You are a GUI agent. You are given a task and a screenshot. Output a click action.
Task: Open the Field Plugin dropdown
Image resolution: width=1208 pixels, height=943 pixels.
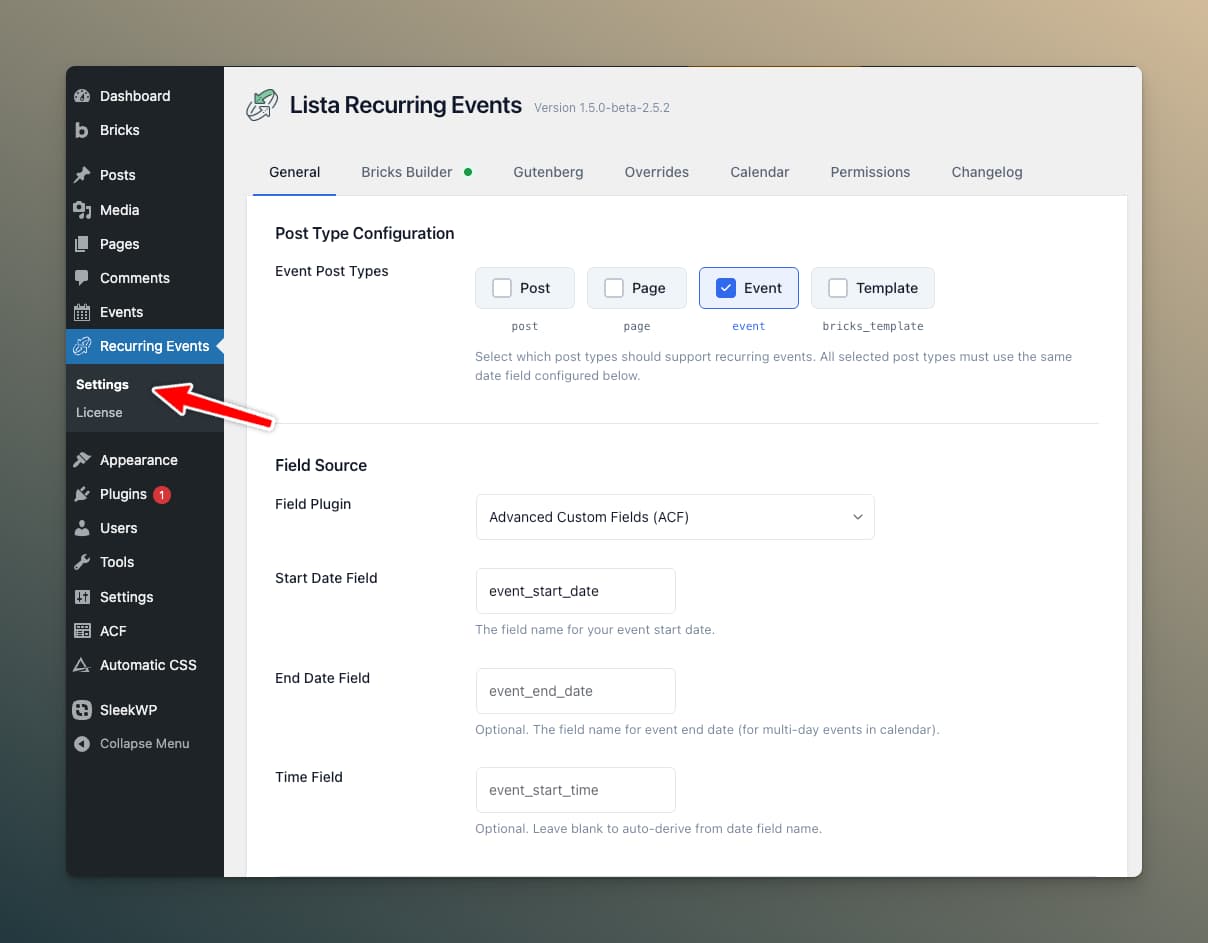[x=674, y=517]
